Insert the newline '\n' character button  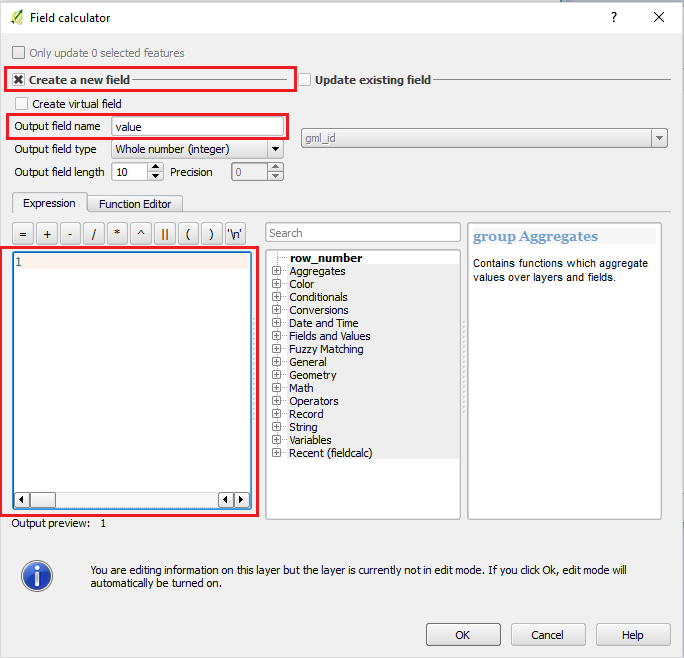235,234
